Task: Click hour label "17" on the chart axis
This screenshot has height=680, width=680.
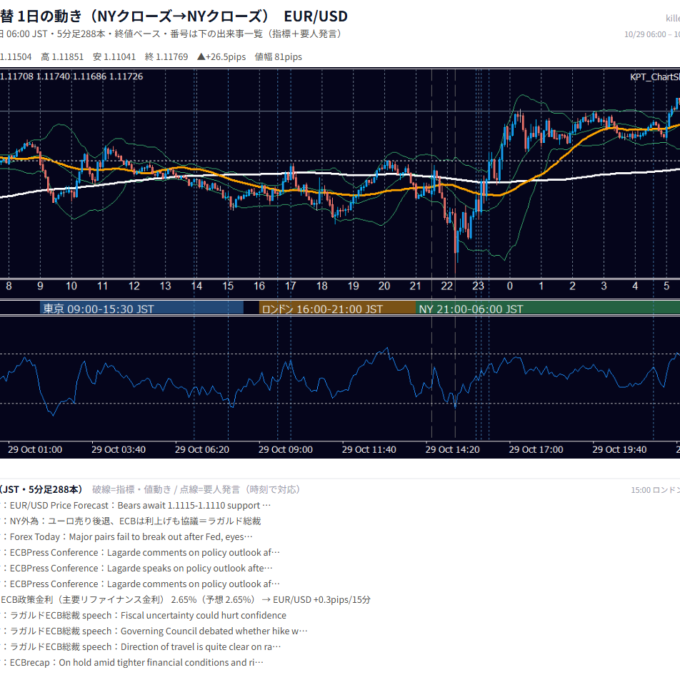Action: pyautogui.click(x=290, y=286)
